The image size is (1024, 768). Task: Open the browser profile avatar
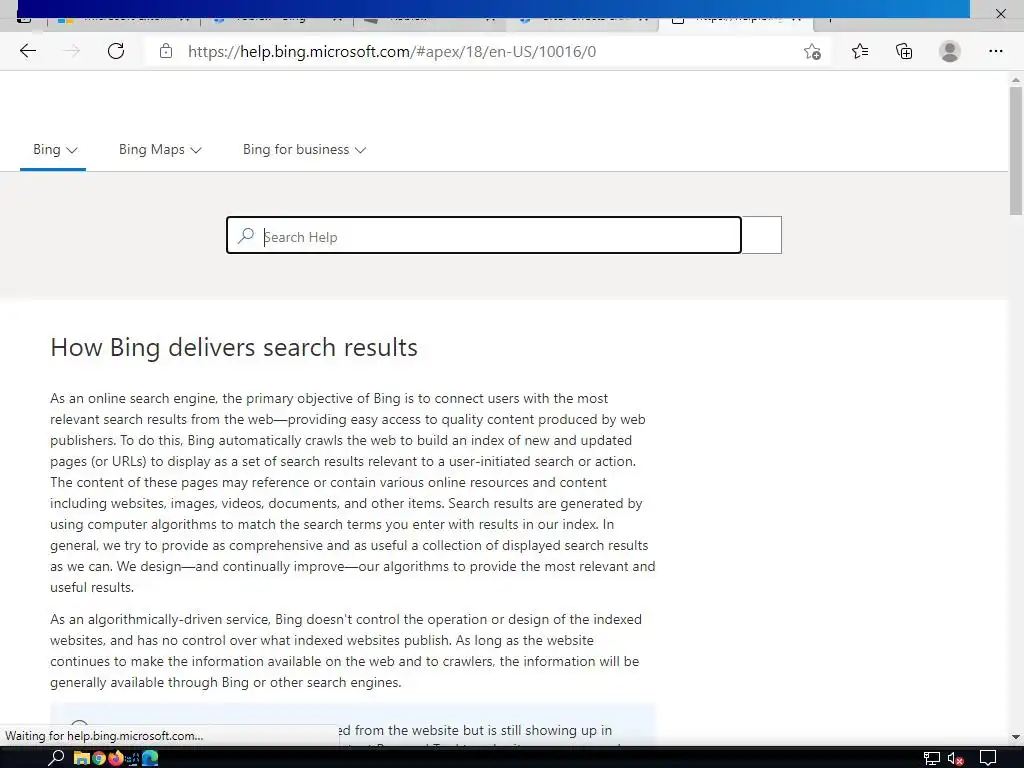950,51
